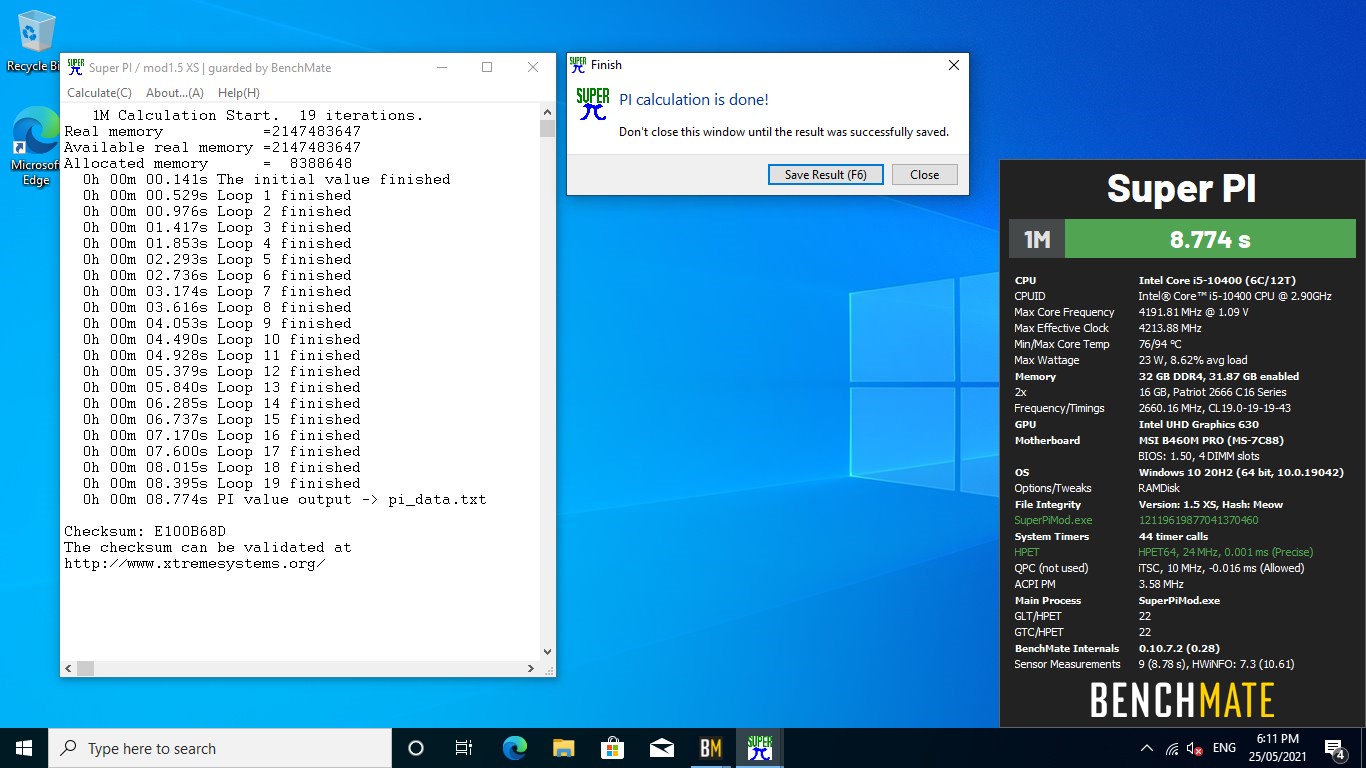The width and height of the screenshot is (1366, 768).
Task: Open File Explorer from taskbar
Action: 563,748
